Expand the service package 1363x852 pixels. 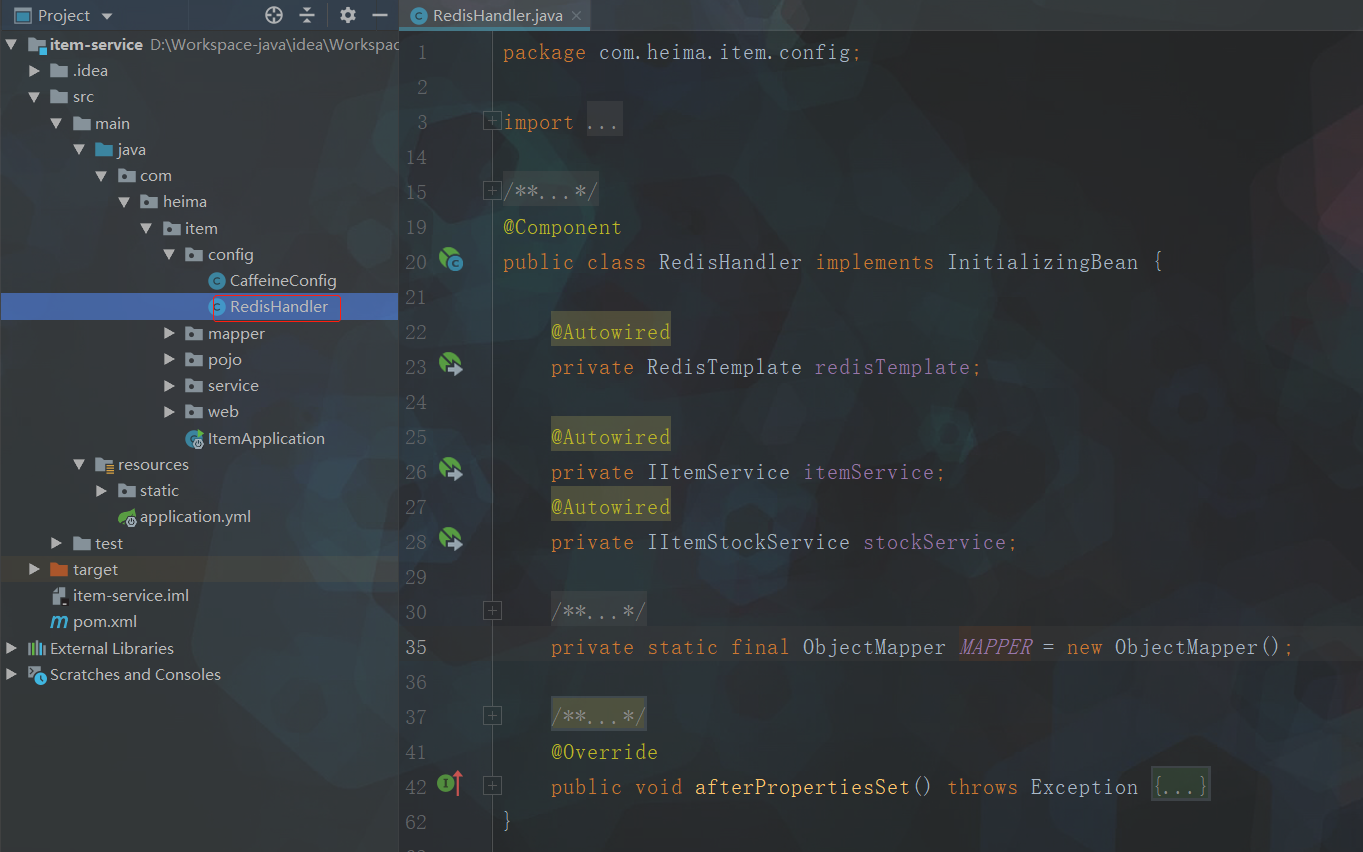pos(169,386)
